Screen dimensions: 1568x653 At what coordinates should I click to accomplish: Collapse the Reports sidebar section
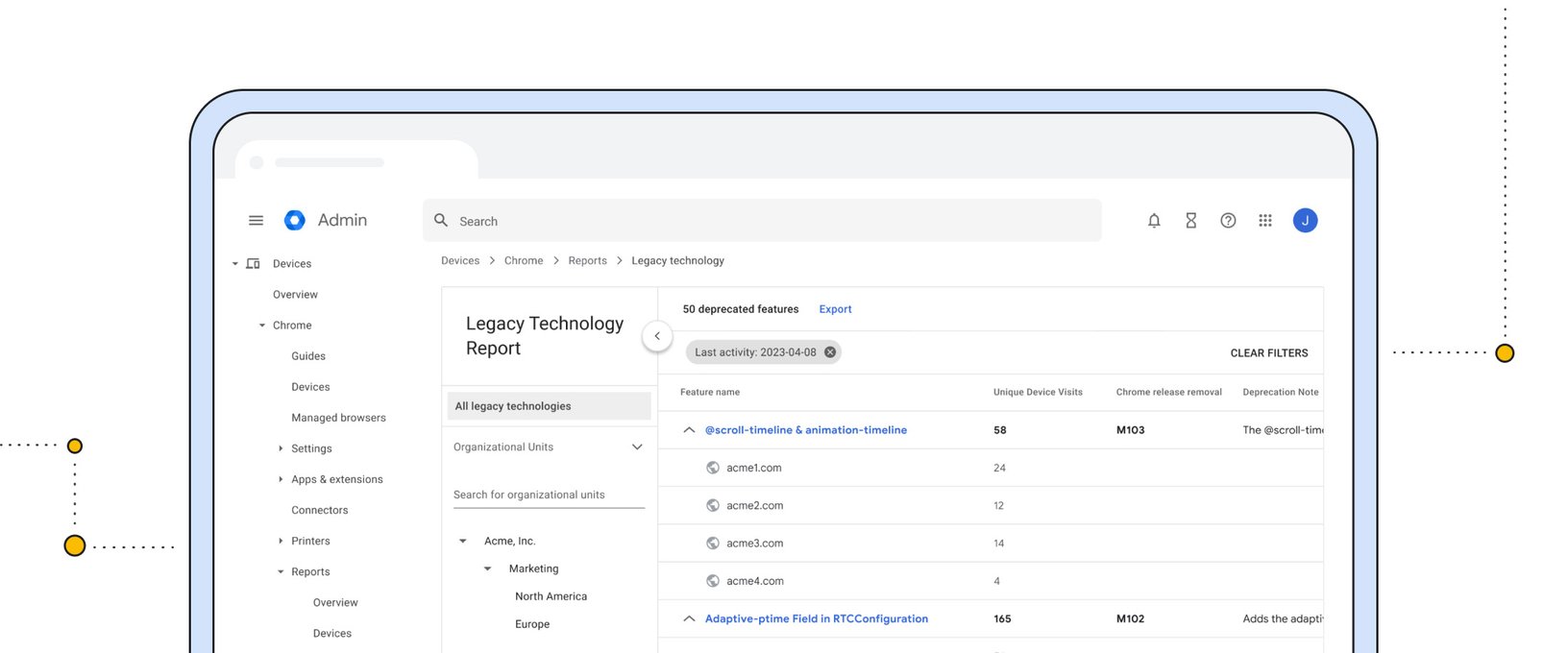[x=281, y=571]
